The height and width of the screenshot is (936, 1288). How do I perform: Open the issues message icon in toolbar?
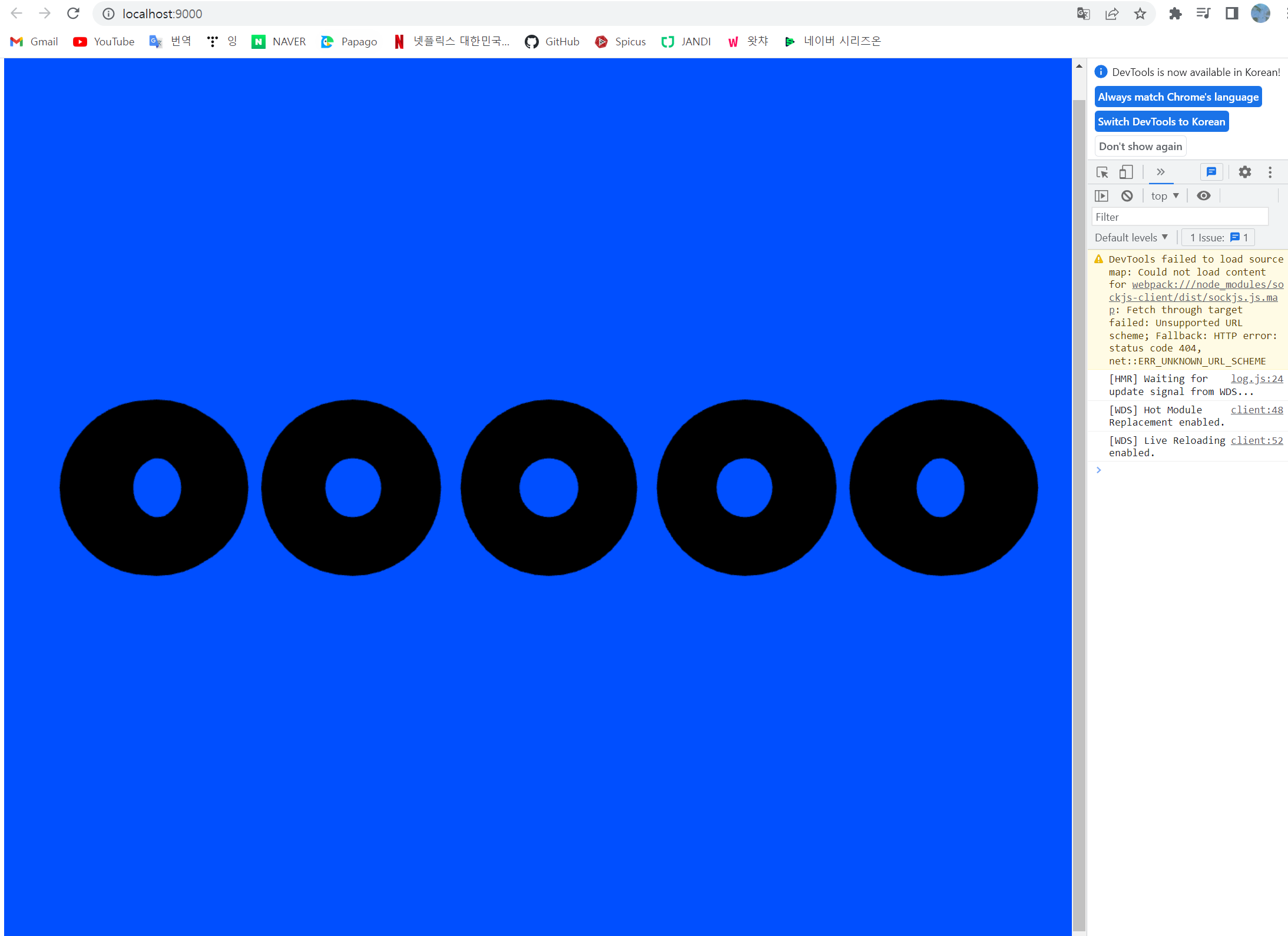(1211, 172)
